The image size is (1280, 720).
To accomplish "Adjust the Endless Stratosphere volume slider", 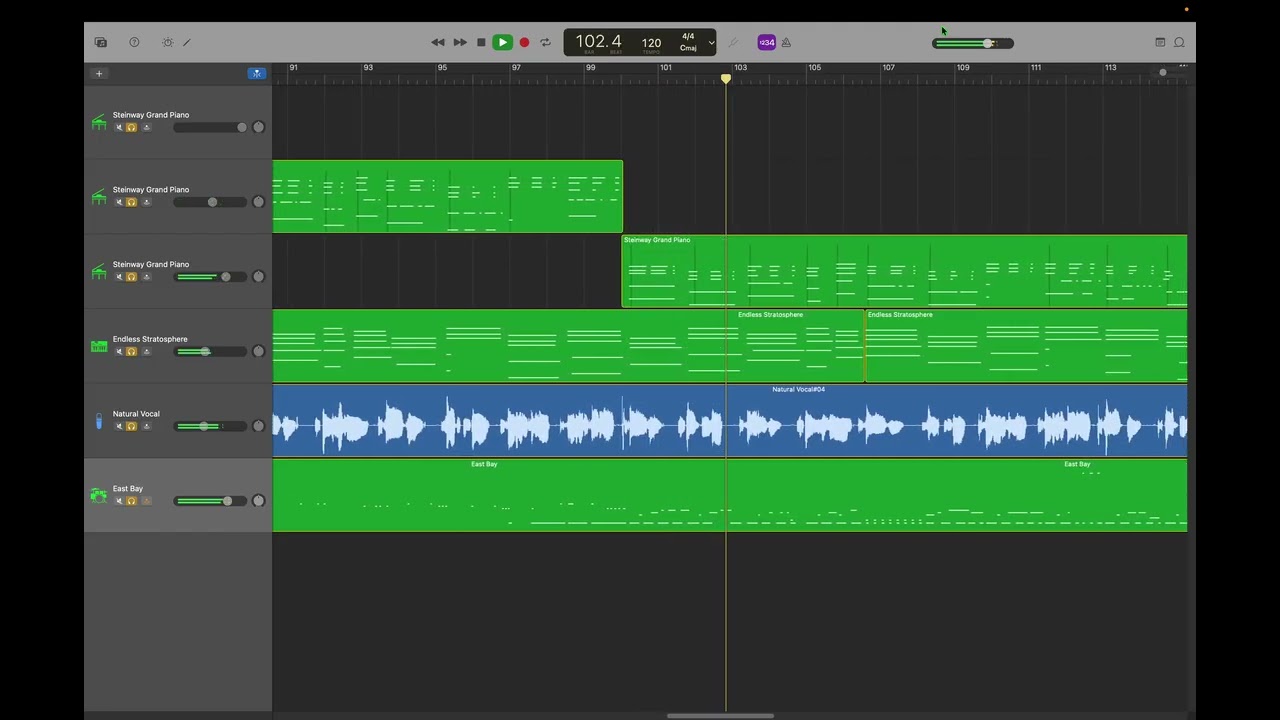I will pos(210,351).
